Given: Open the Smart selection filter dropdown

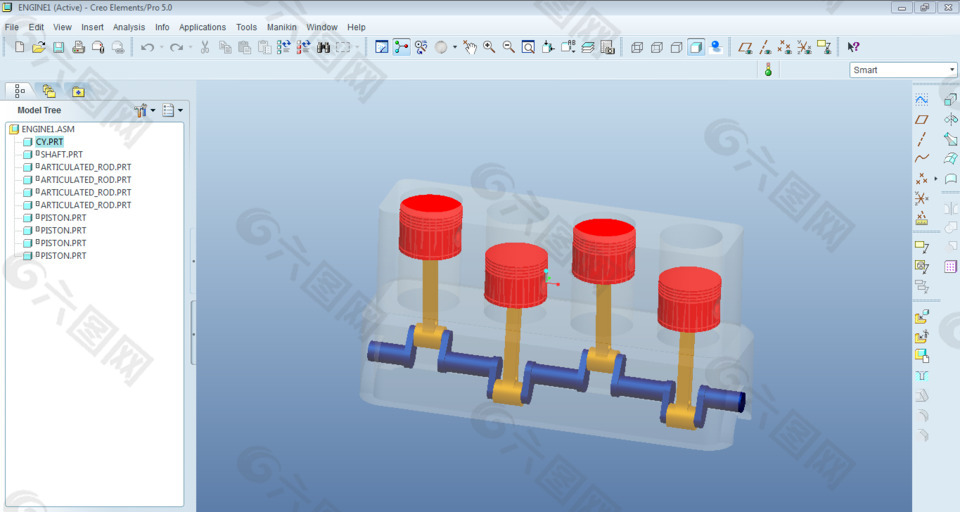Looking at the screenshot, I should pyautogui.click(x=903, y=70).
